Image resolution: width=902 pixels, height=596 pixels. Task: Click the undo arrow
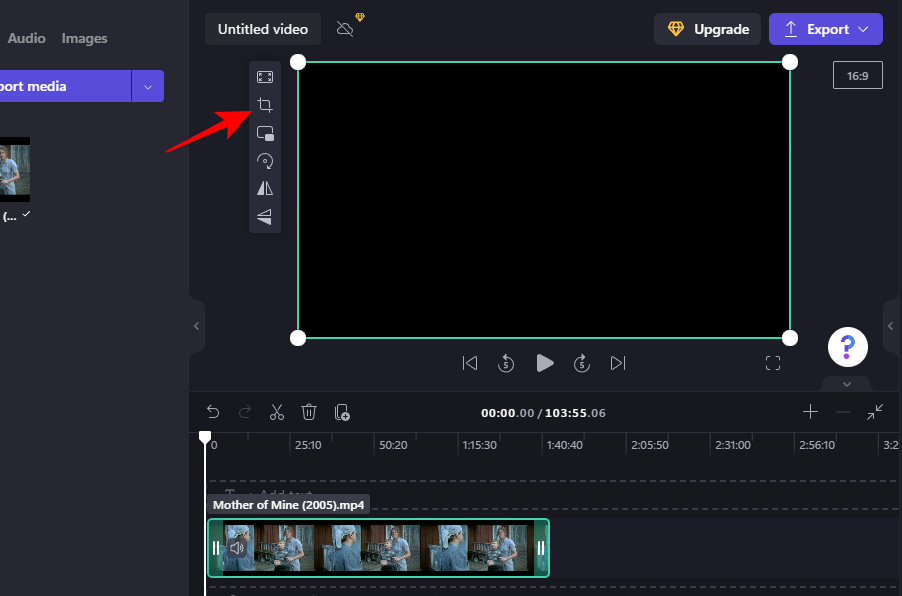(213, 412)
